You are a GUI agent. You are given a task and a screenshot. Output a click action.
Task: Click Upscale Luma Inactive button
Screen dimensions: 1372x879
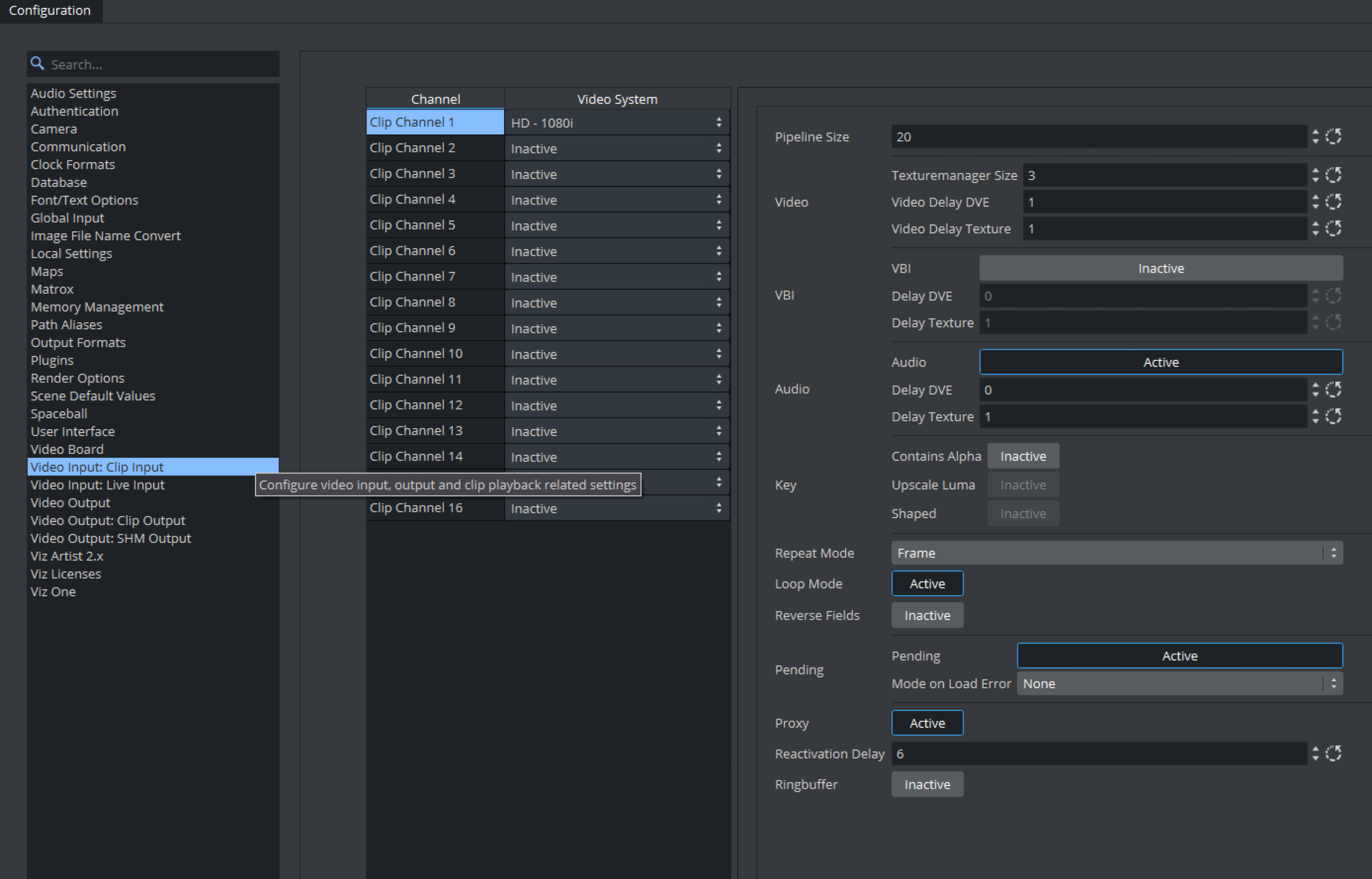[x=1022, y=485]
